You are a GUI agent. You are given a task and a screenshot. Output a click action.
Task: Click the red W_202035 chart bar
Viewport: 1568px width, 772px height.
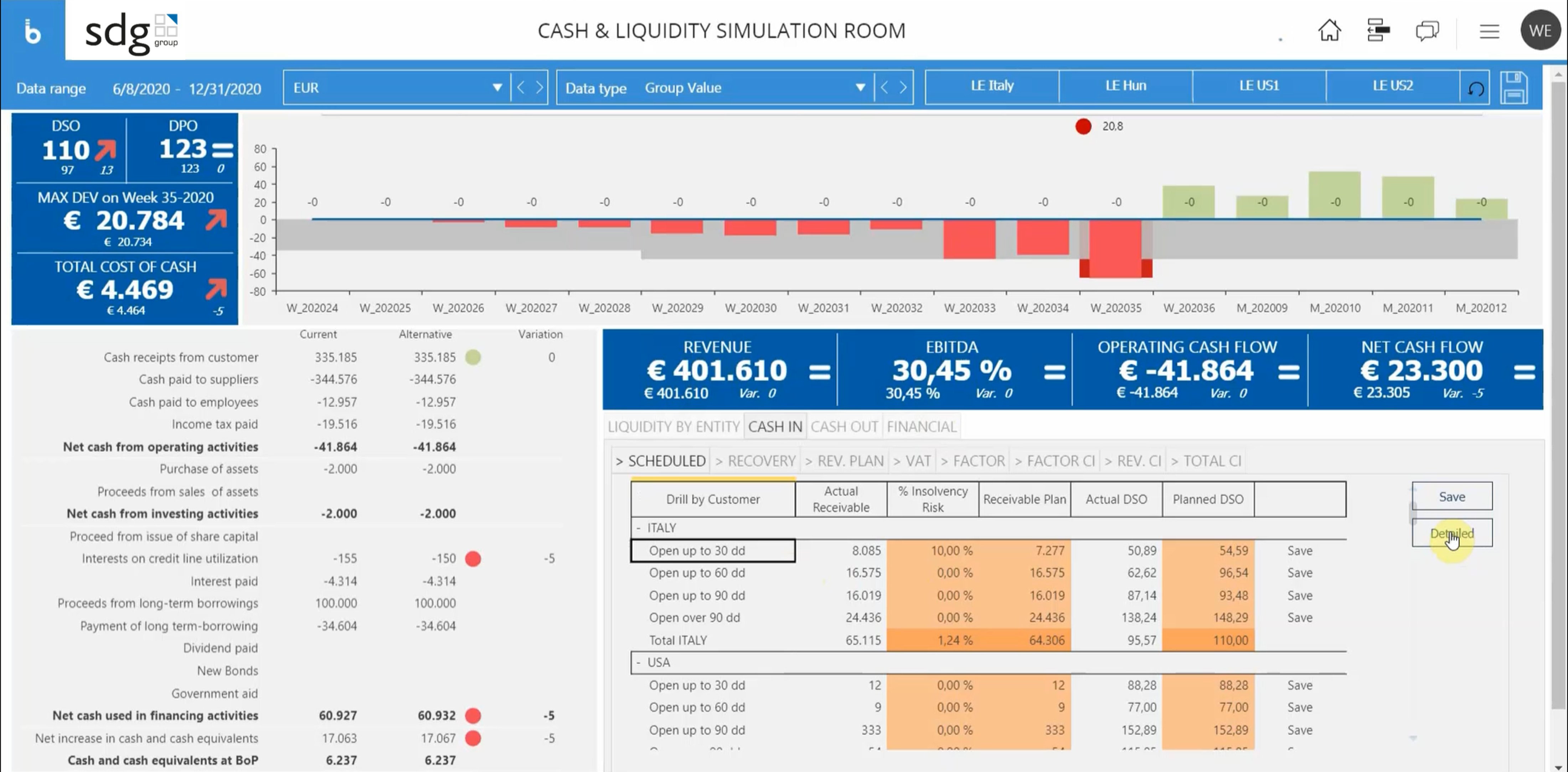click(1115, 248)
